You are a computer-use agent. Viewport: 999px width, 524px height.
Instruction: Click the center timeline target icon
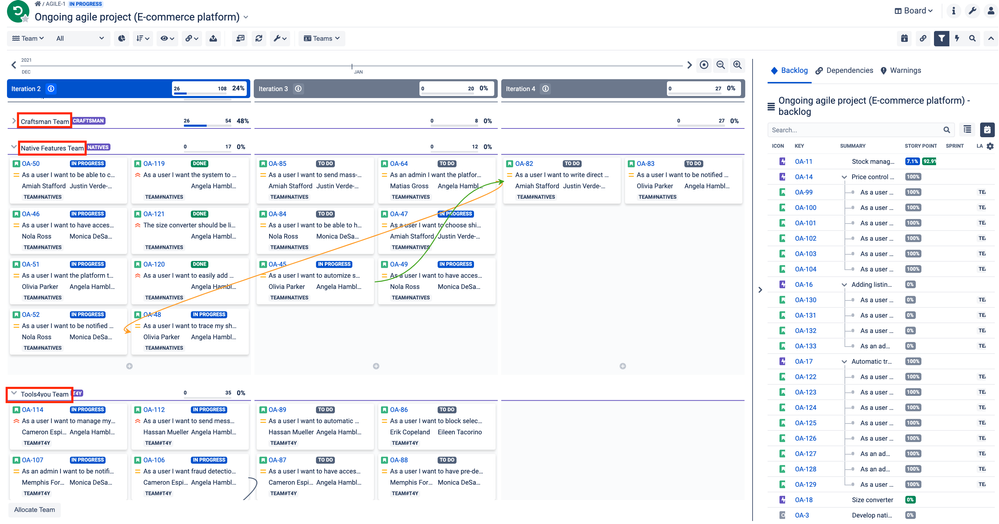coord(704,64)
